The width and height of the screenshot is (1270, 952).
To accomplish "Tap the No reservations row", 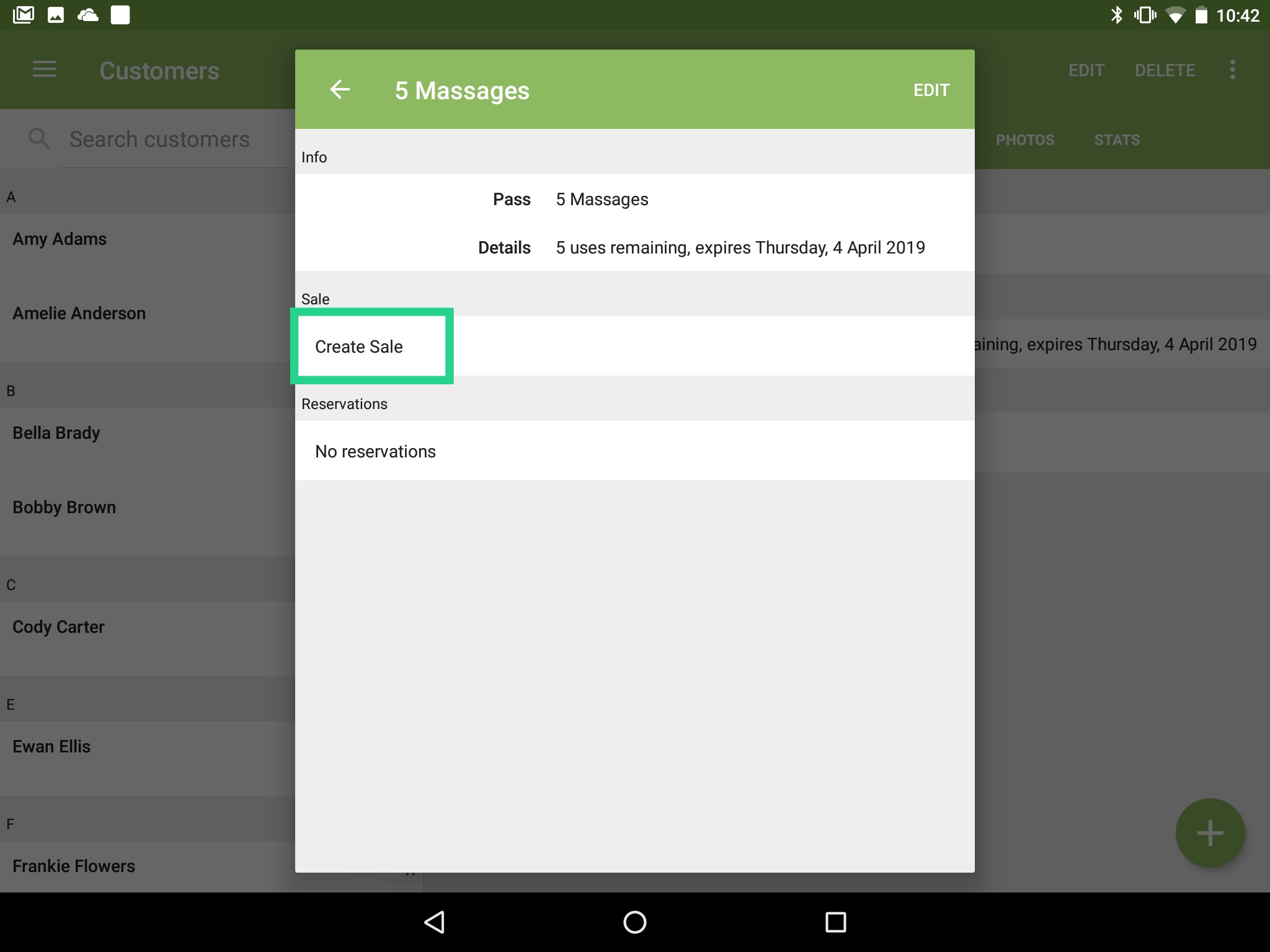I will (x=635, y=451).
